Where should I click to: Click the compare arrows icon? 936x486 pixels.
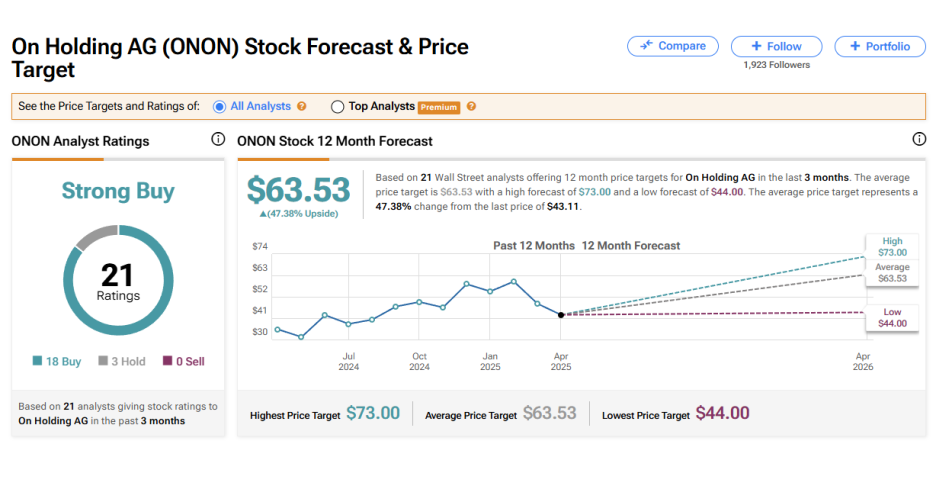coord(646,45)
